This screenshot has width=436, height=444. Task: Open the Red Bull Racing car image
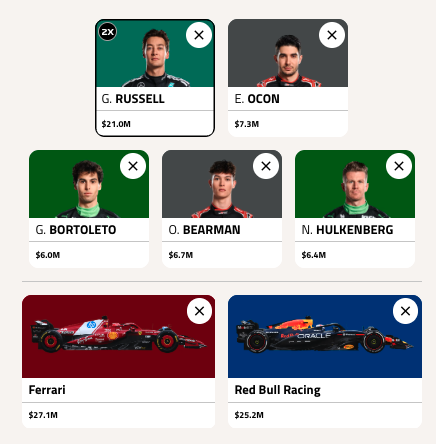[x=325, y=334]
